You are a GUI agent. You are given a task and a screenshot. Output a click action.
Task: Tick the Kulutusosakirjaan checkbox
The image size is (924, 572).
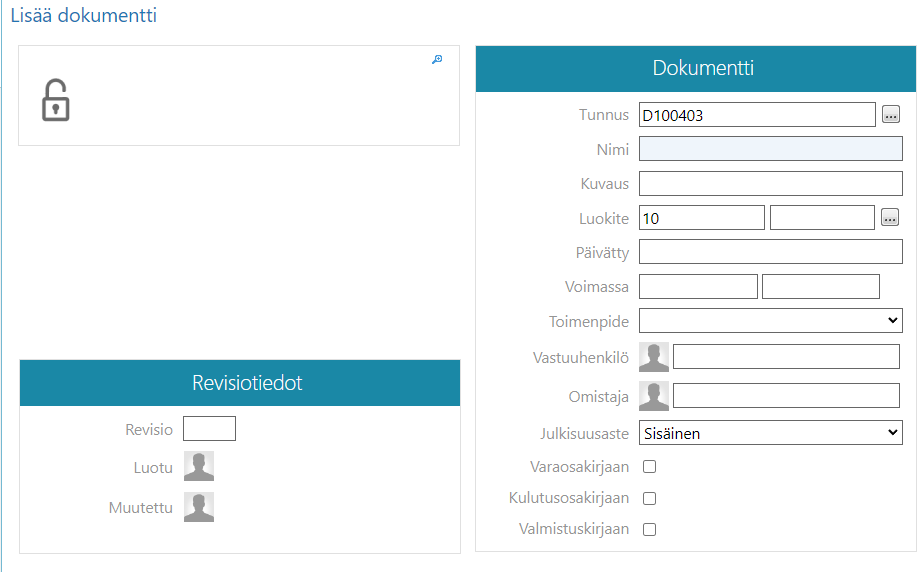coord(649,498)
